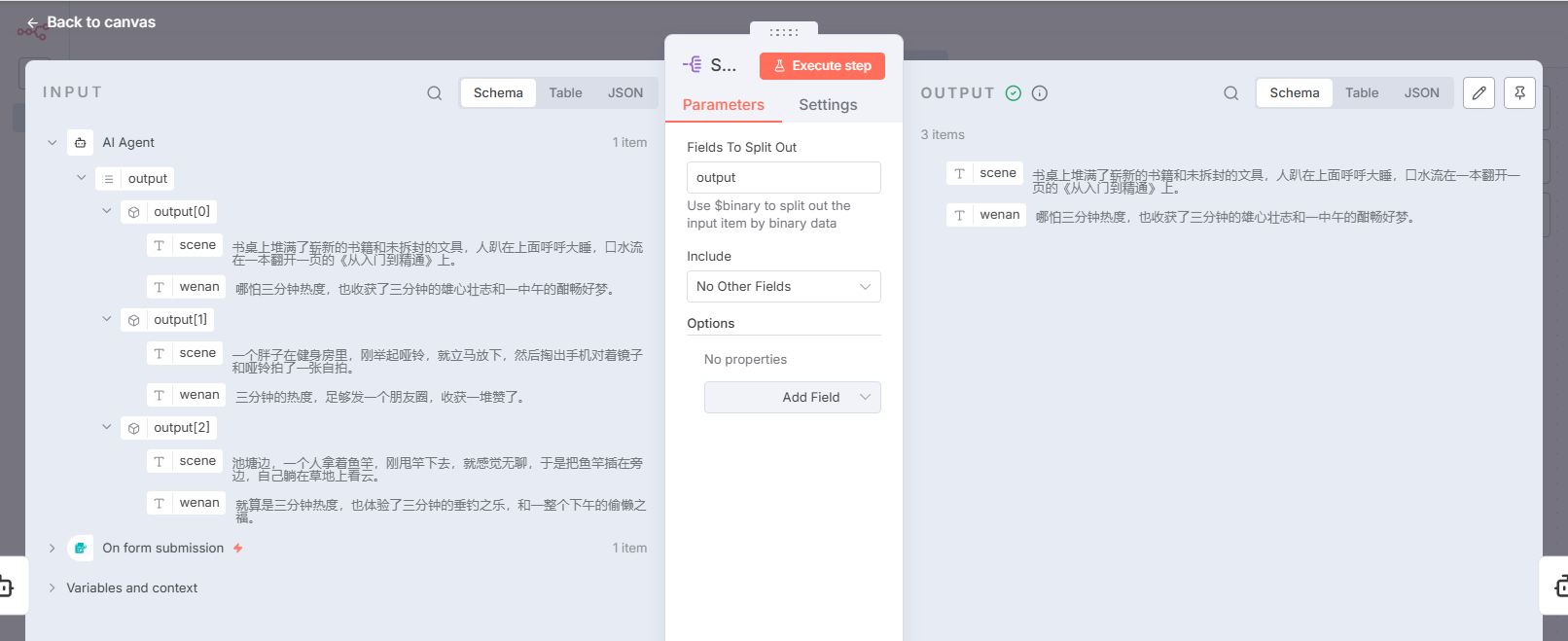Click the 3 items count text

pyautogui.click(x=943, y=135)
